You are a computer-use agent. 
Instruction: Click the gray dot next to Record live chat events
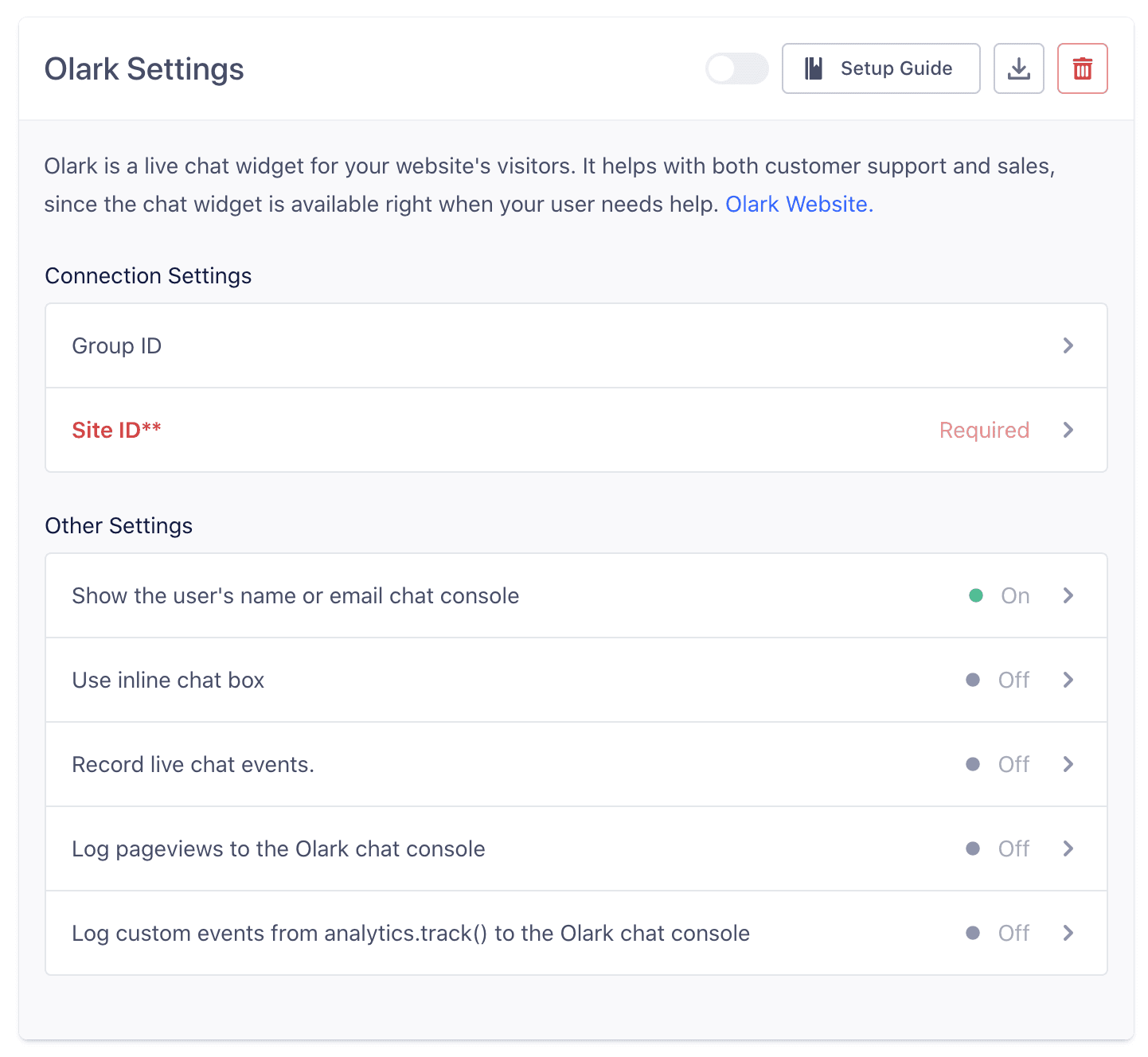coord(973,764)
